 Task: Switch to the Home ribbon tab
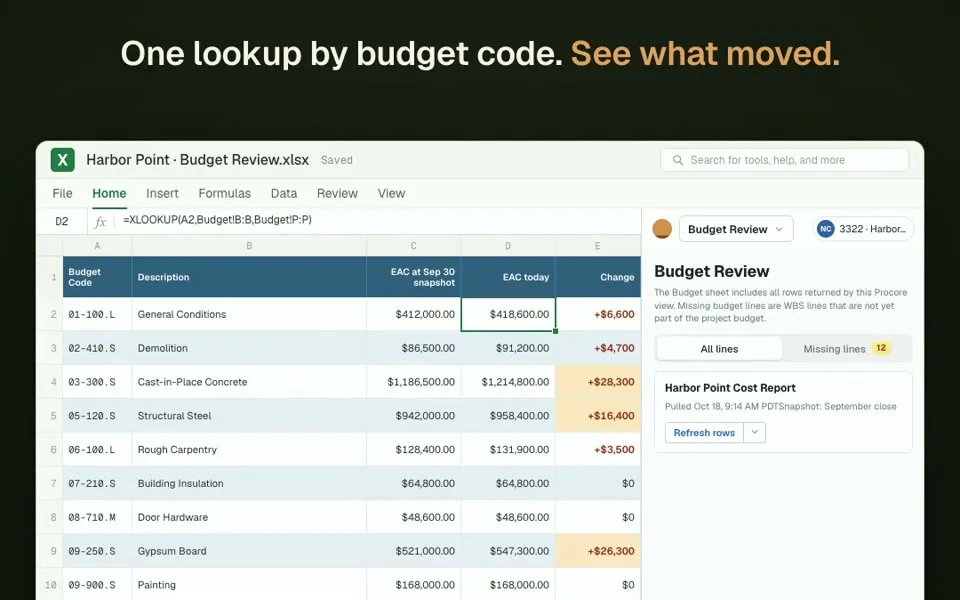[109, 193]
